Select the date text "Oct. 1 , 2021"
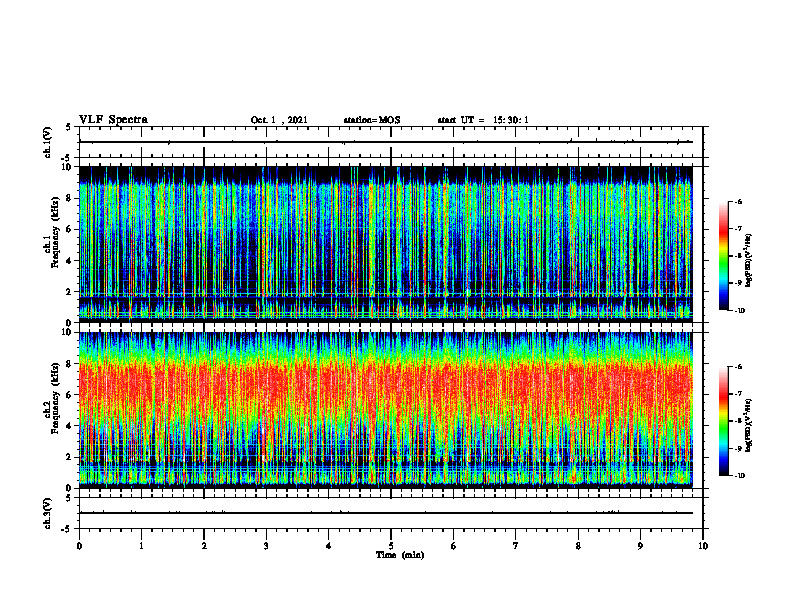This screenshot has width=792, height=612. (279, 120)
